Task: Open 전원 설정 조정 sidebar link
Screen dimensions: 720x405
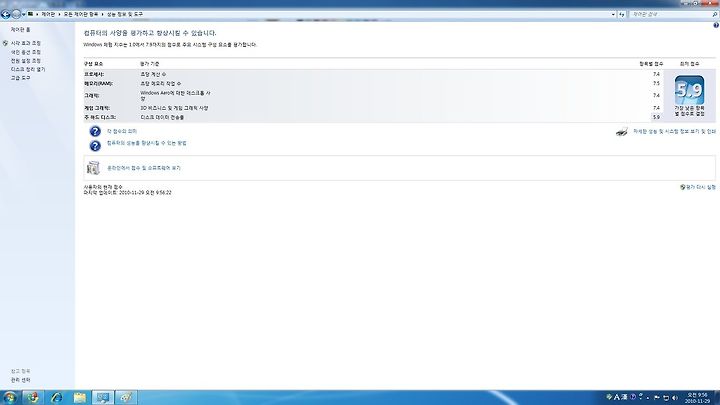Action: click(26, 61)
